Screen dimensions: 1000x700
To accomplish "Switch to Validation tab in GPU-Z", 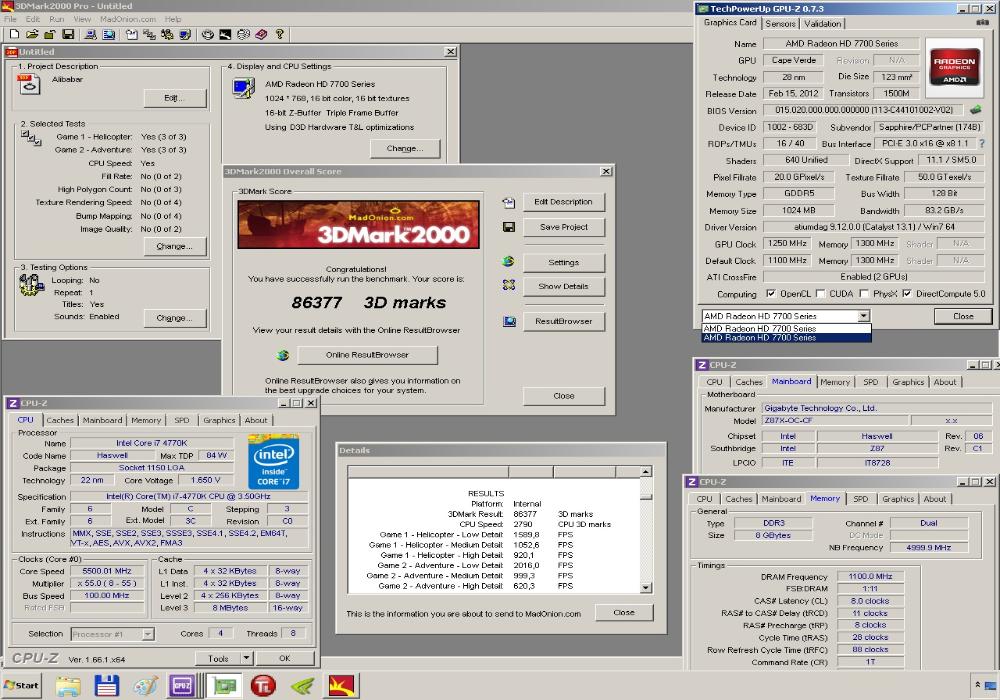I will [822, 24].
